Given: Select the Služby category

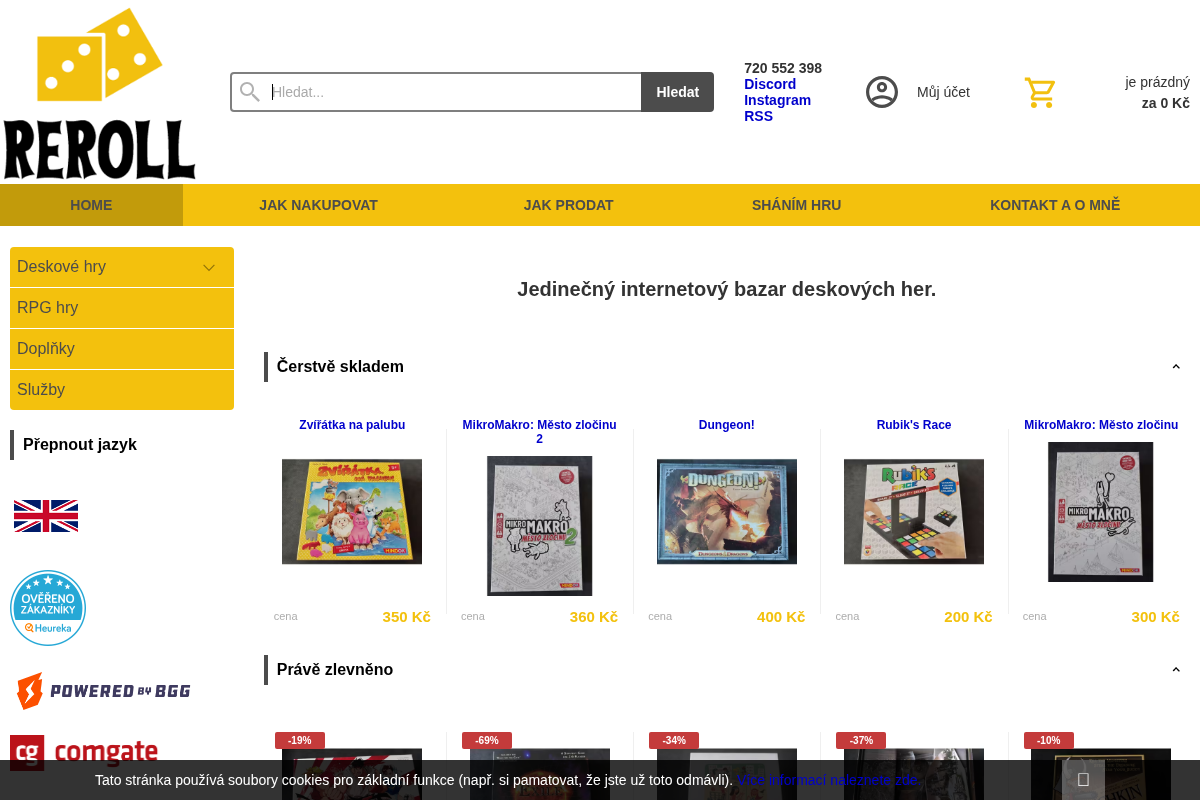Looking at the screenshot, I should pos(122,390).
